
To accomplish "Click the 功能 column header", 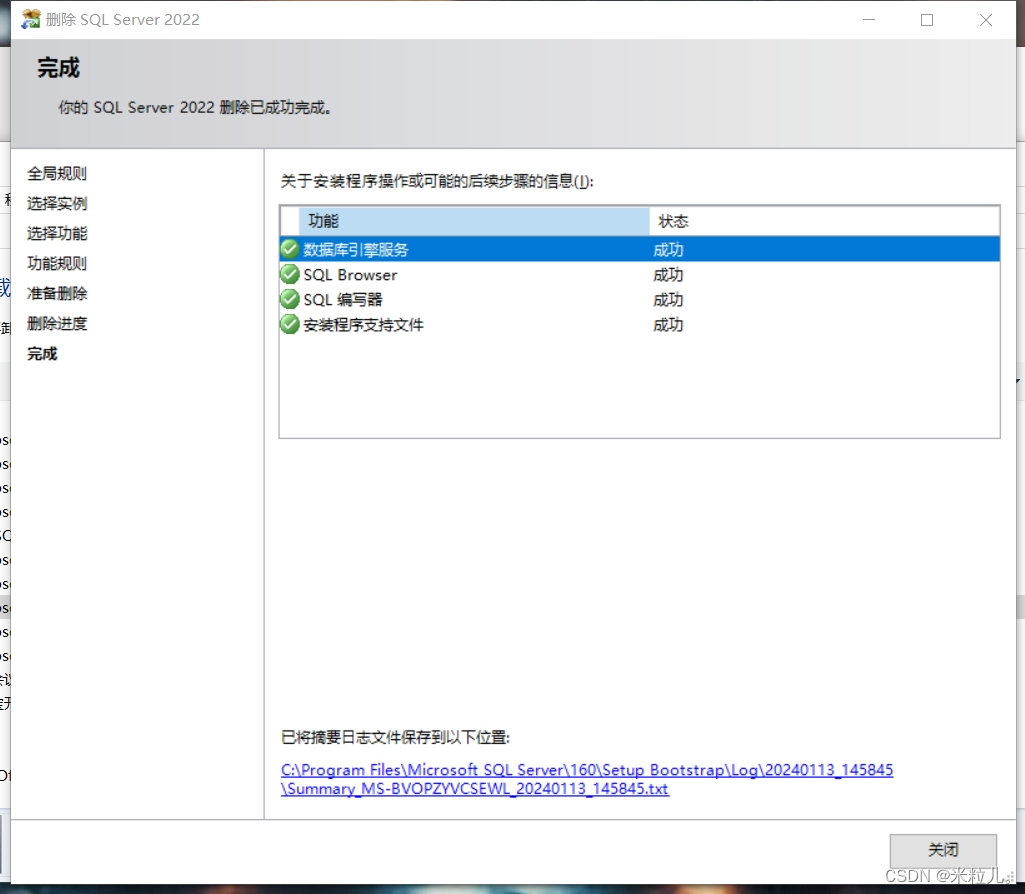I will [x=474, y=221].
